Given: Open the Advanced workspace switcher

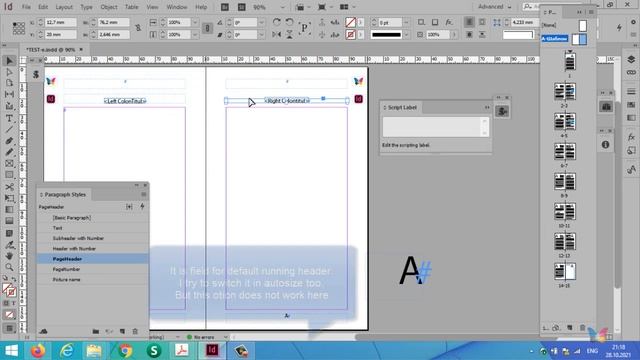Looking at the screenshot, I should (495, 7).
